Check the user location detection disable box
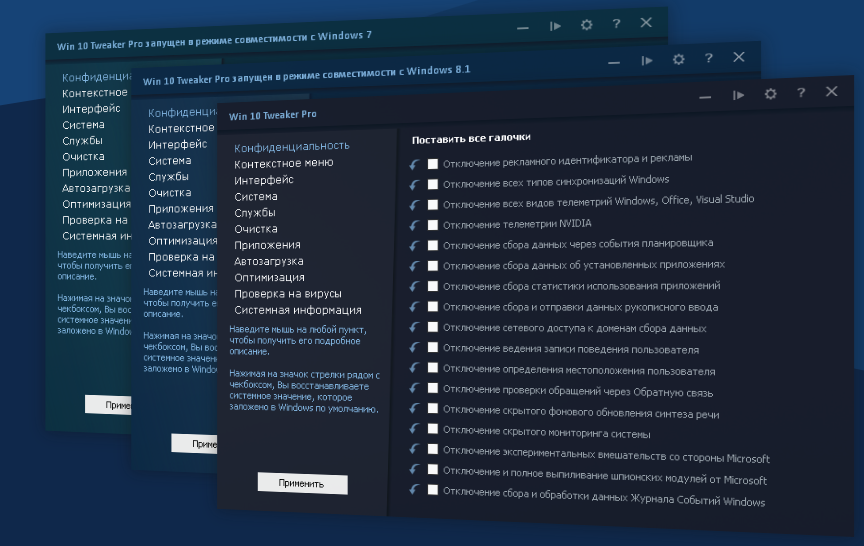The height and width of the screenshot is (546, 864). [433, 367]
